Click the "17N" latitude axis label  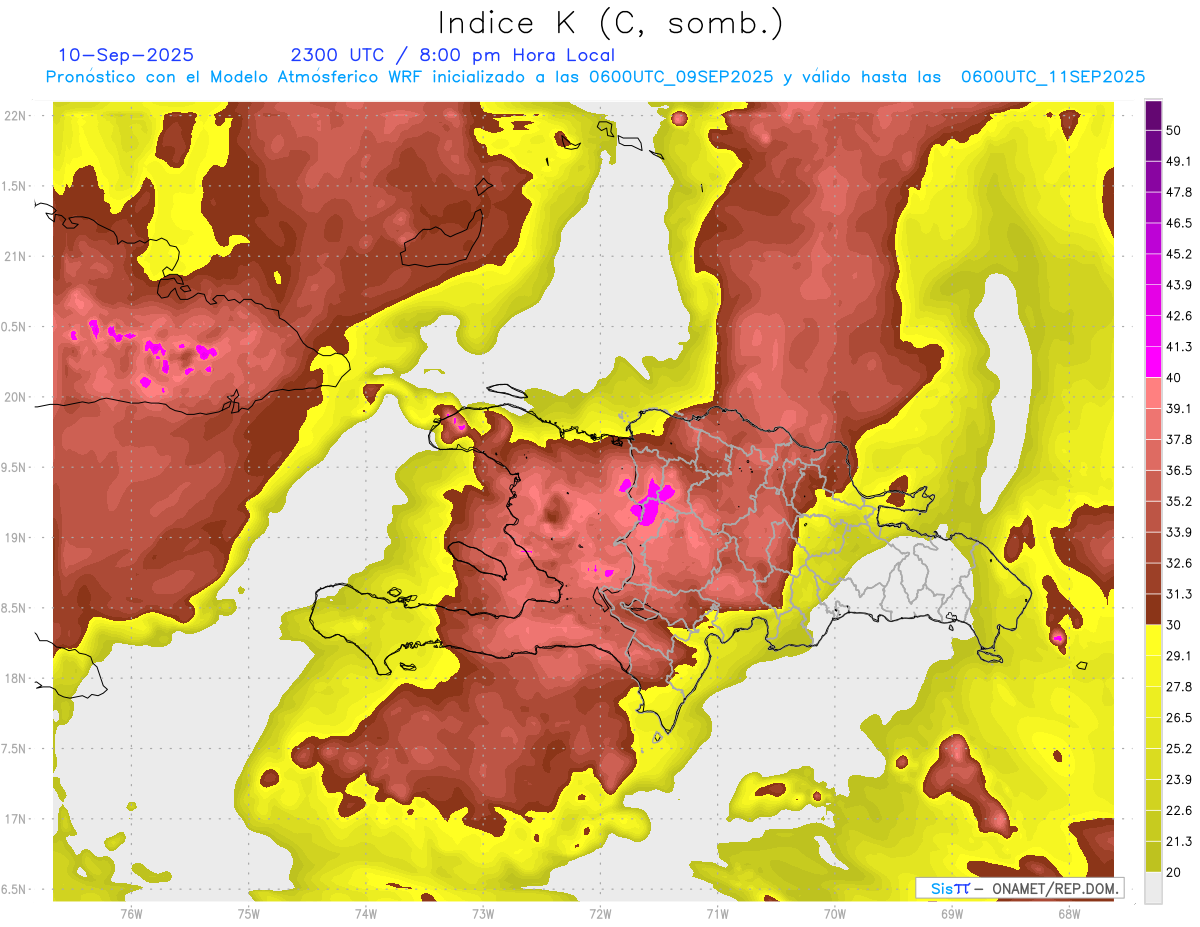15,819
